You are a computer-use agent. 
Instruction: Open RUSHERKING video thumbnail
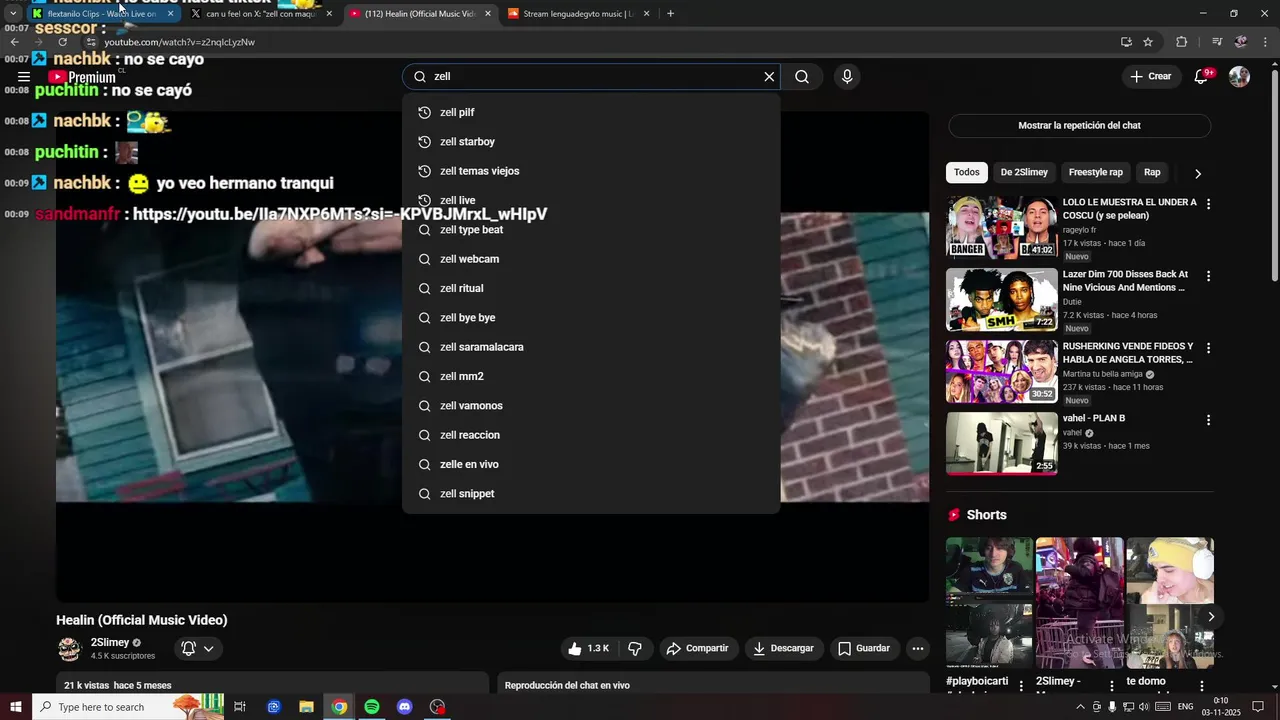[1002, 371]
